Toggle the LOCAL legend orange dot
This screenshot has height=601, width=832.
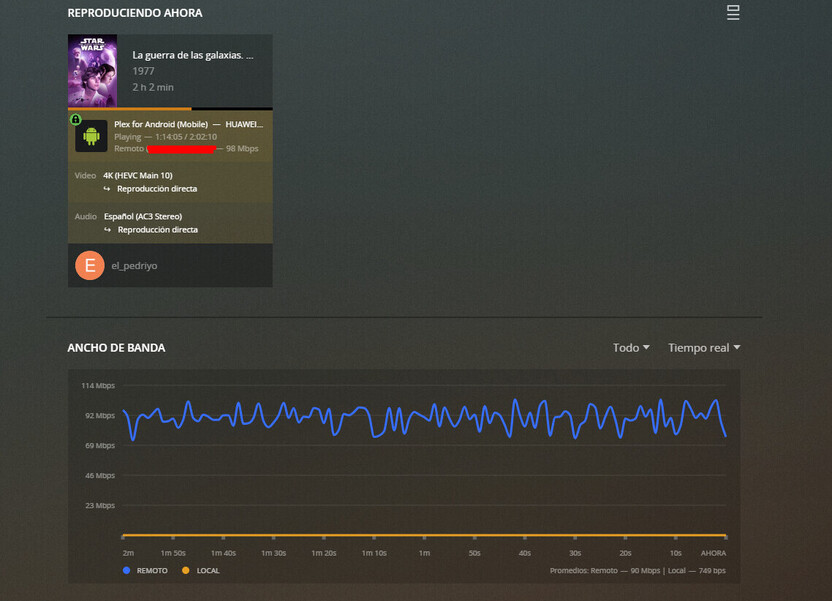tap(186, 570)
